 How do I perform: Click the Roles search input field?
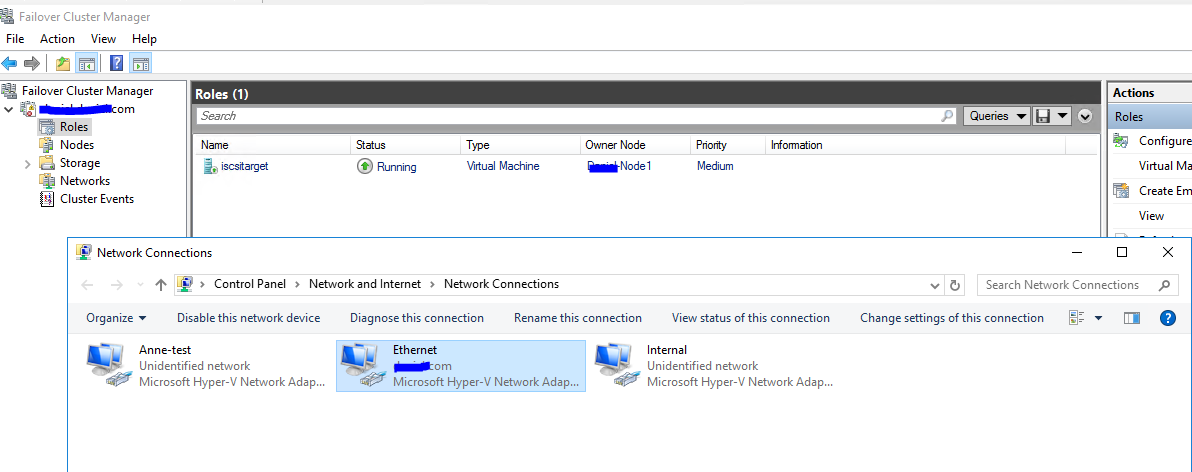[569, 116]
